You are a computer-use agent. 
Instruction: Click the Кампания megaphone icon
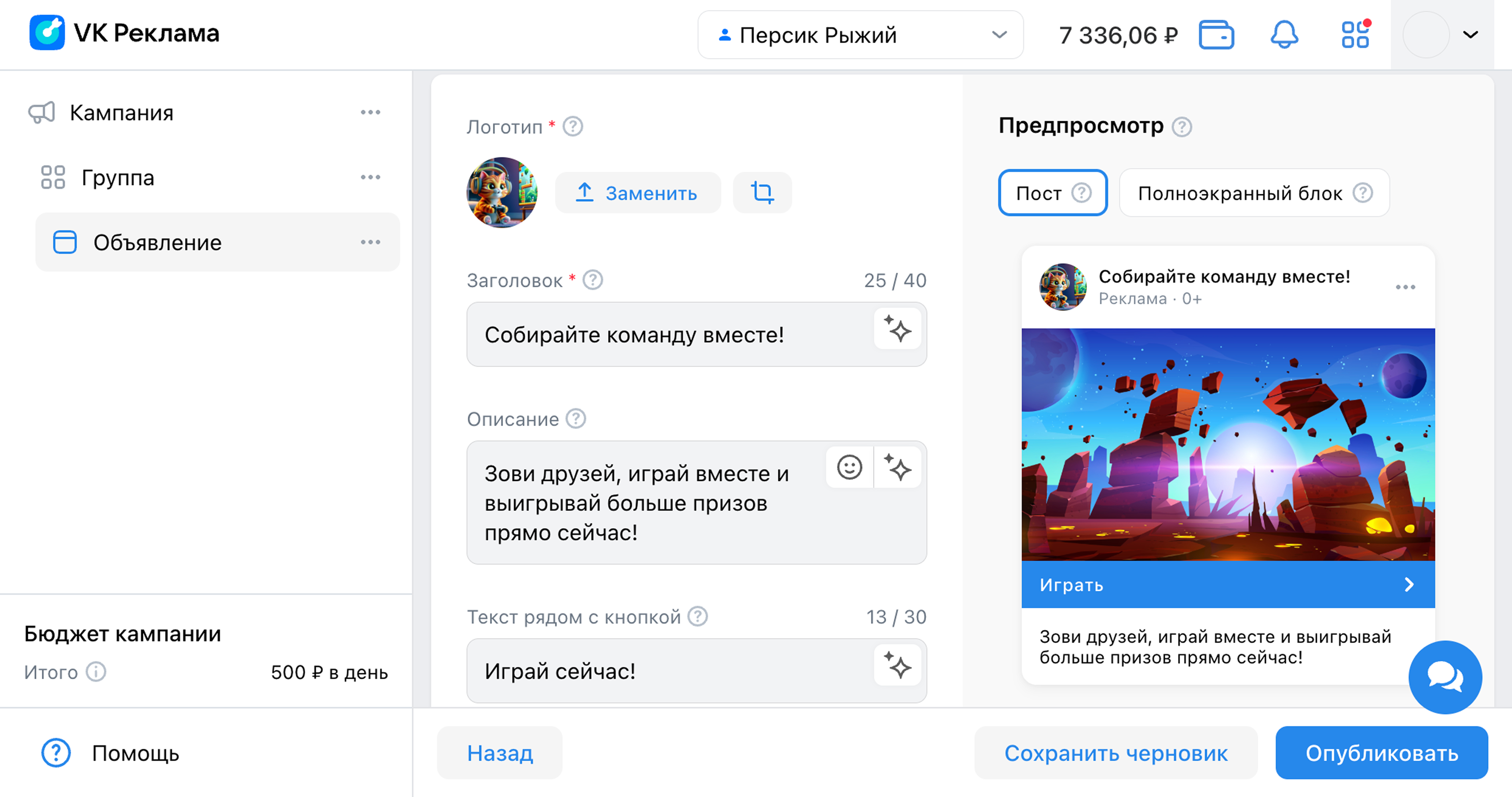click(42, 112)
